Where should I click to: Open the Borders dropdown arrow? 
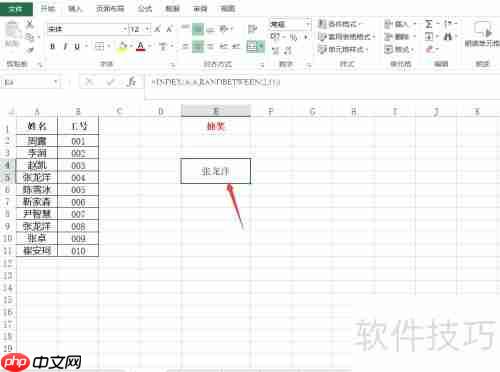tap(109, 46)
